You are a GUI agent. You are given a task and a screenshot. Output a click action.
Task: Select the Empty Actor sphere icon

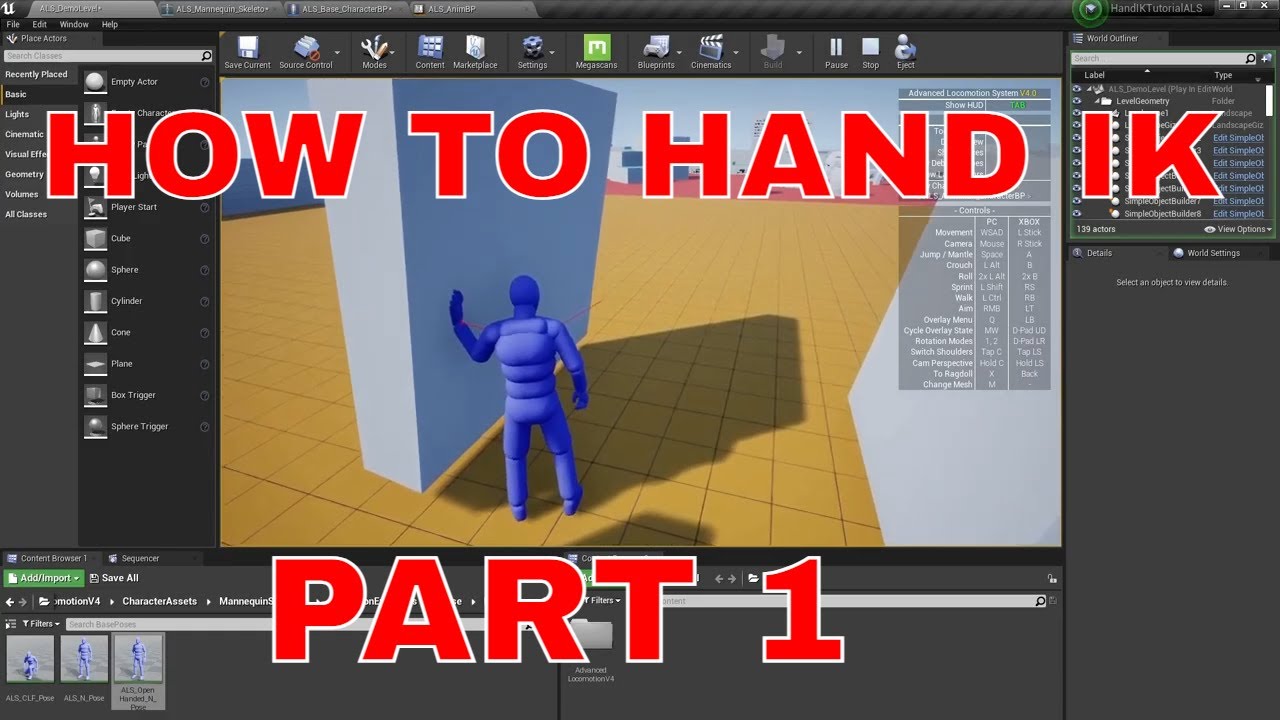tap(95, 82)
